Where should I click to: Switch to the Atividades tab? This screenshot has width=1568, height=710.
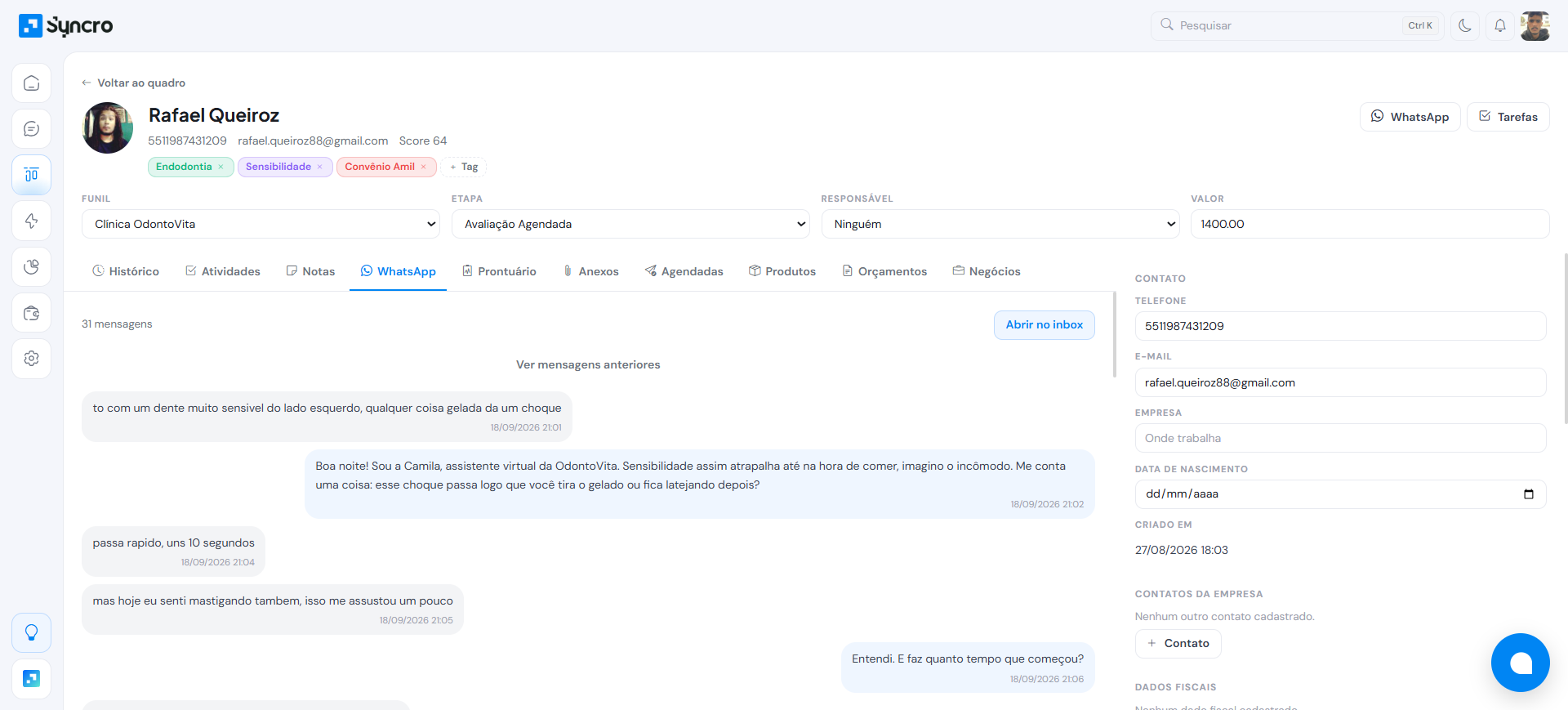[x=223, y=271]
